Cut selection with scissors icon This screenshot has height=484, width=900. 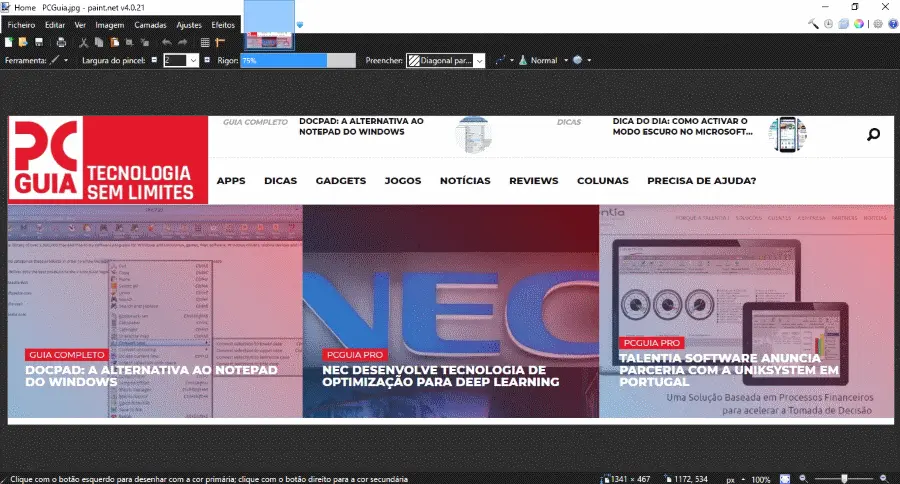pyautogui.click(x=84, y=42)
